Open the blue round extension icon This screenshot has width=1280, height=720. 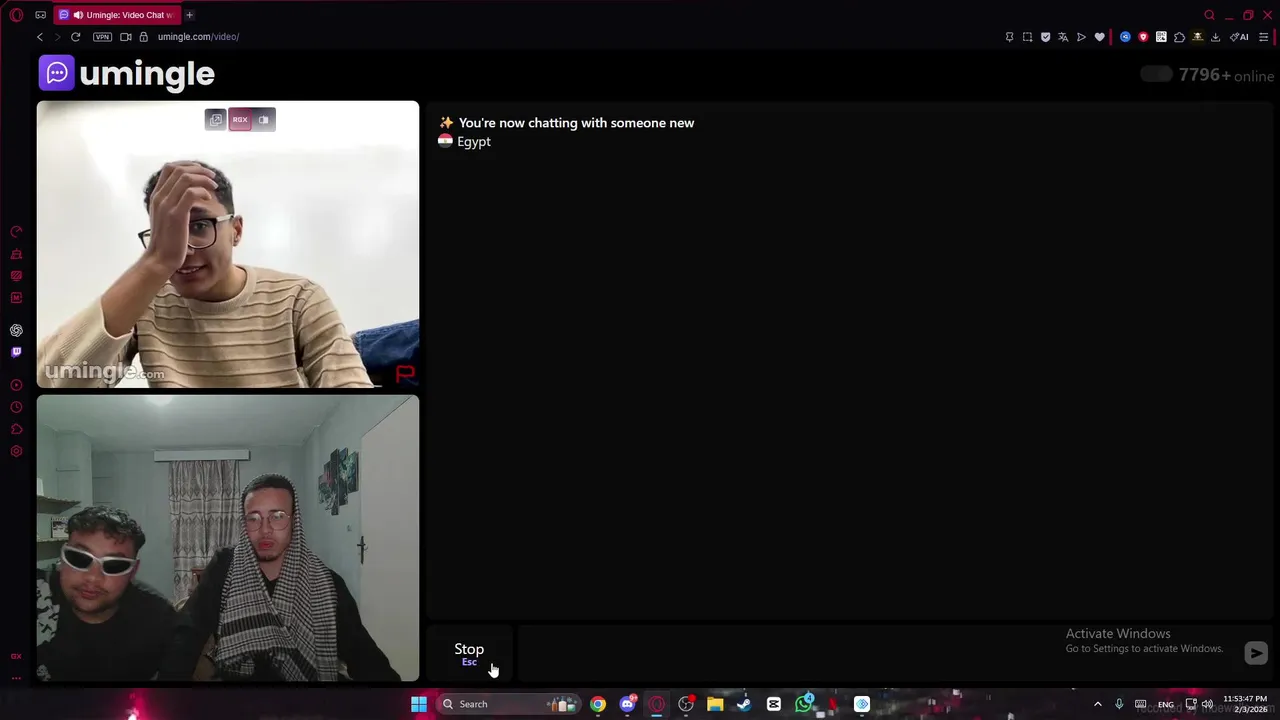[1125, 37]
